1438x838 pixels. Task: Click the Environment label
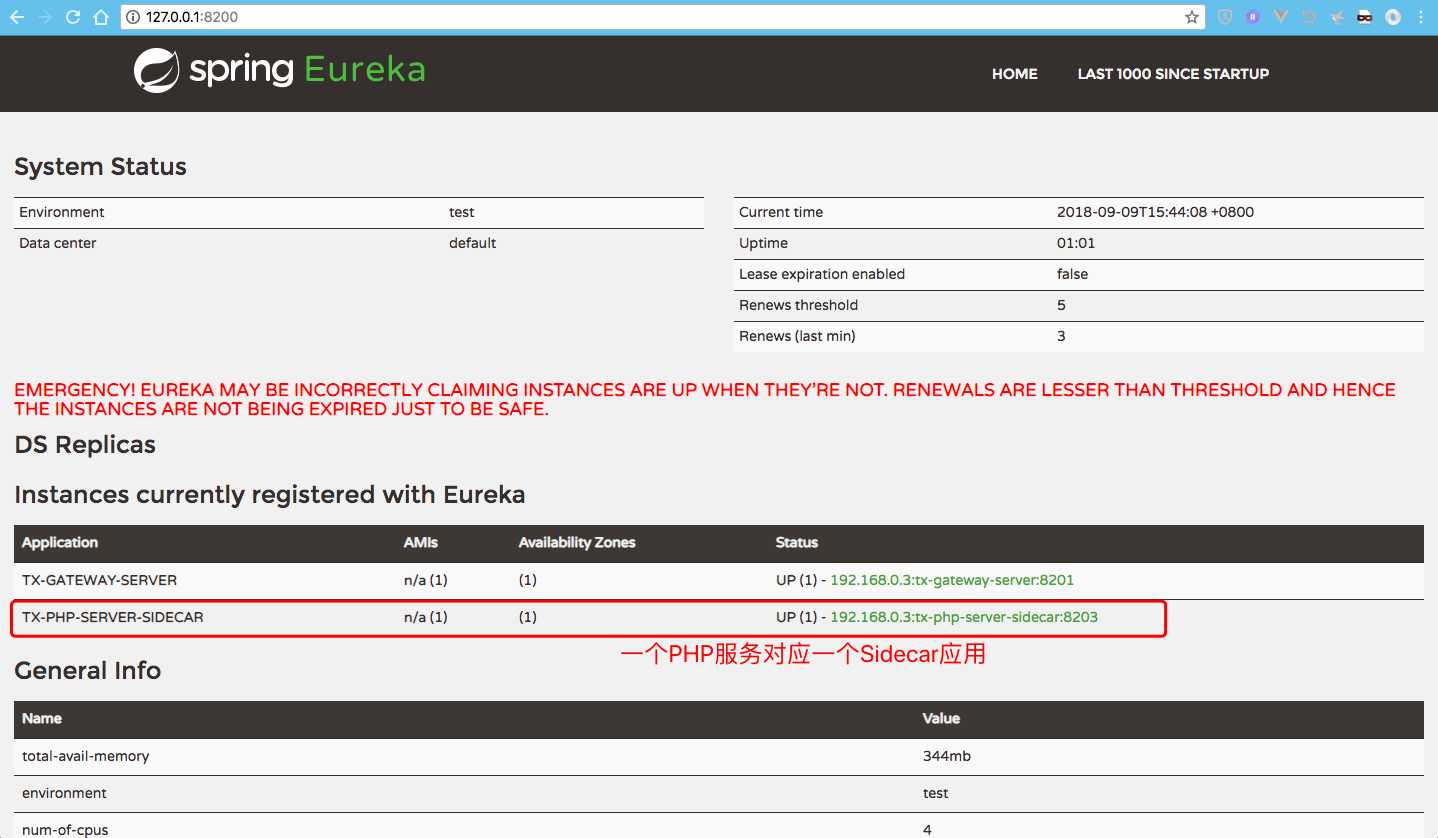point(61,212)
